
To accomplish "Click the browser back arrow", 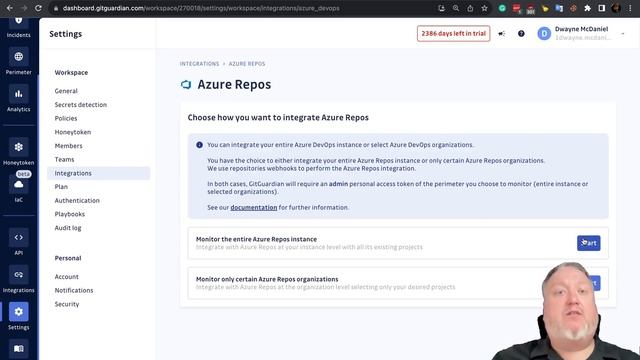I will pyautogui.click(x=9, y=8).
